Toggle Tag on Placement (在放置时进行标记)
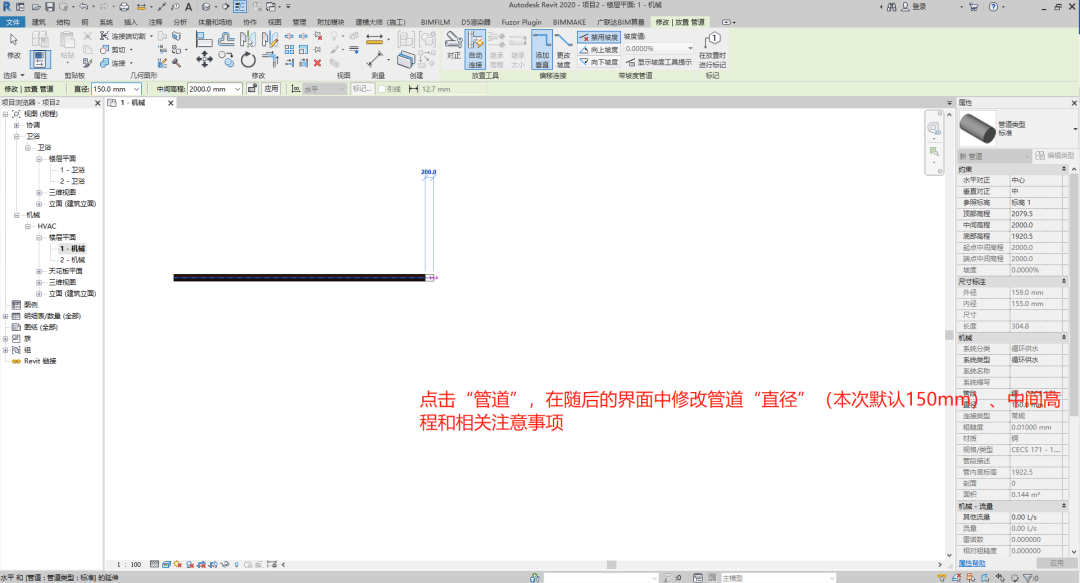The image size is (1080, 583). pos(712,50)
